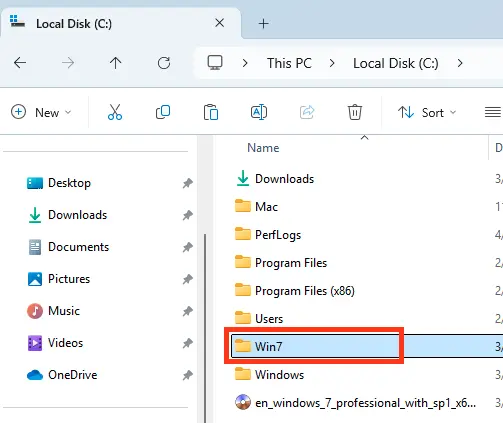Delete selection with trash can icon
Screen dimensions: 503x423
355,112
